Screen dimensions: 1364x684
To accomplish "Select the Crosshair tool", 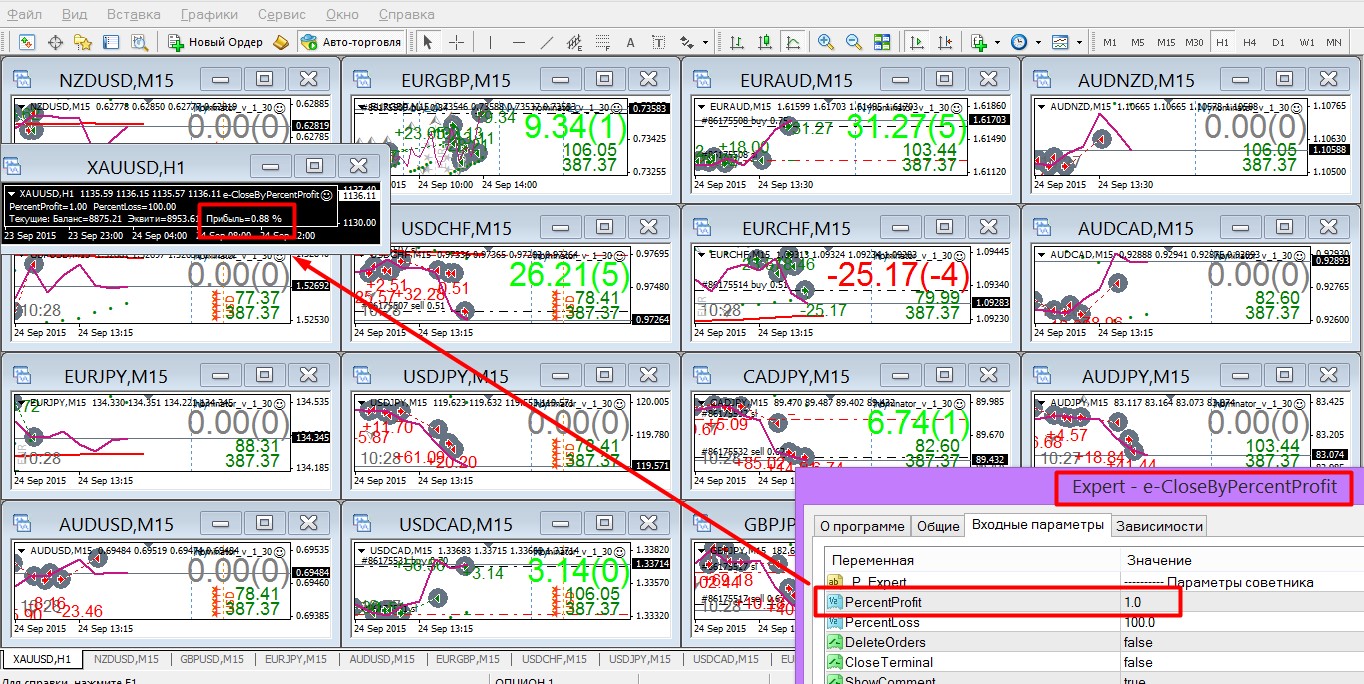I will click(x=456, y=42).
